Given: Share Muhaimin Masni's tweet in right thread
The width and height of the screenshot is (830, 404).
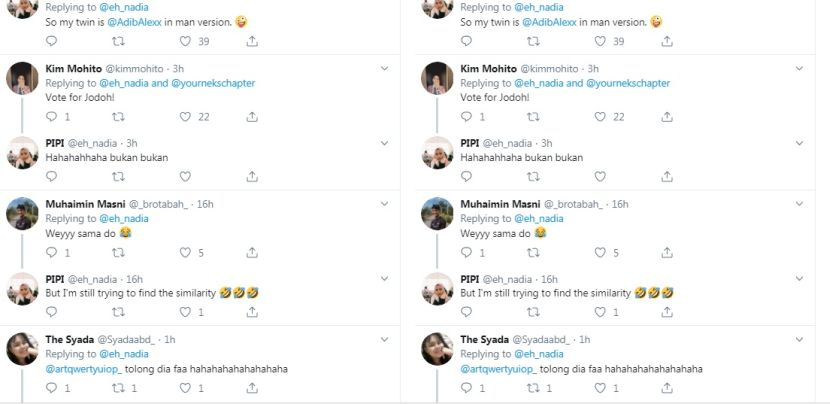Looking at the screenshot, I should click(x=666, y=253).
